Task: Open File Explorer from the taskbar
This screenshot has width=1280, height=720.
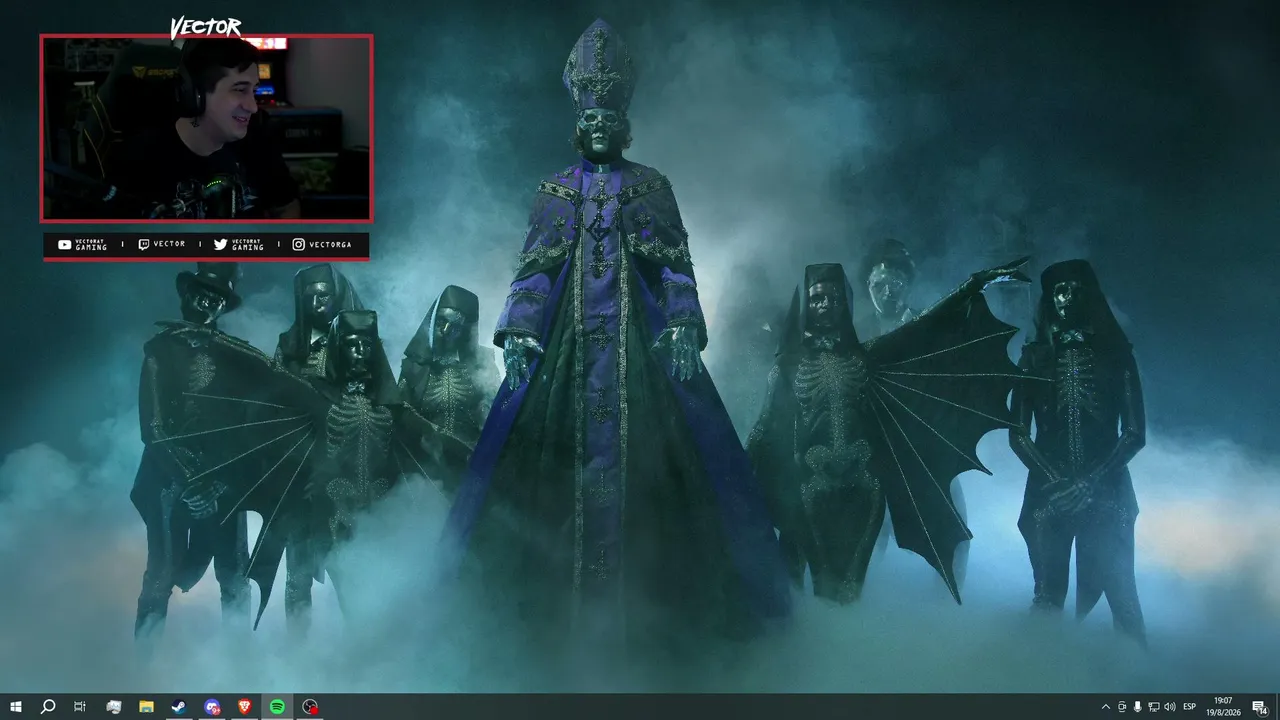Action: [146, 706]
